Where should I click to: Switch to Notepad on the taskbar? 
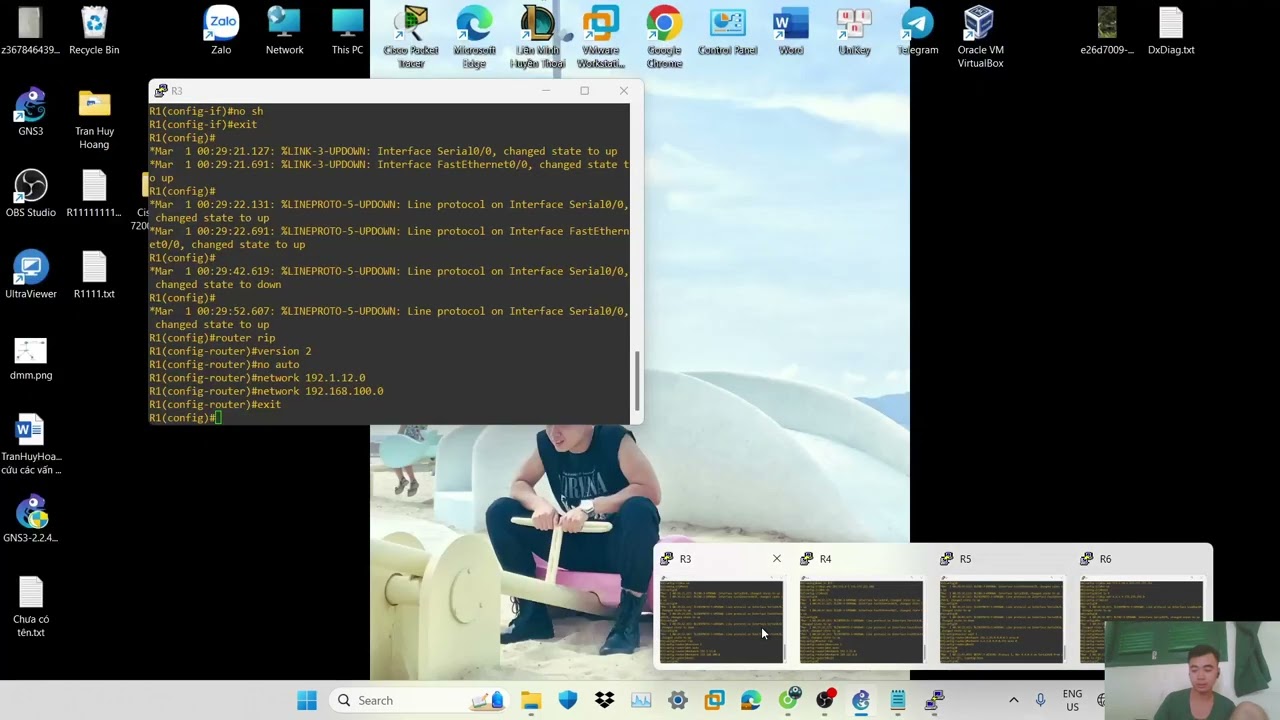pos(898,700)
